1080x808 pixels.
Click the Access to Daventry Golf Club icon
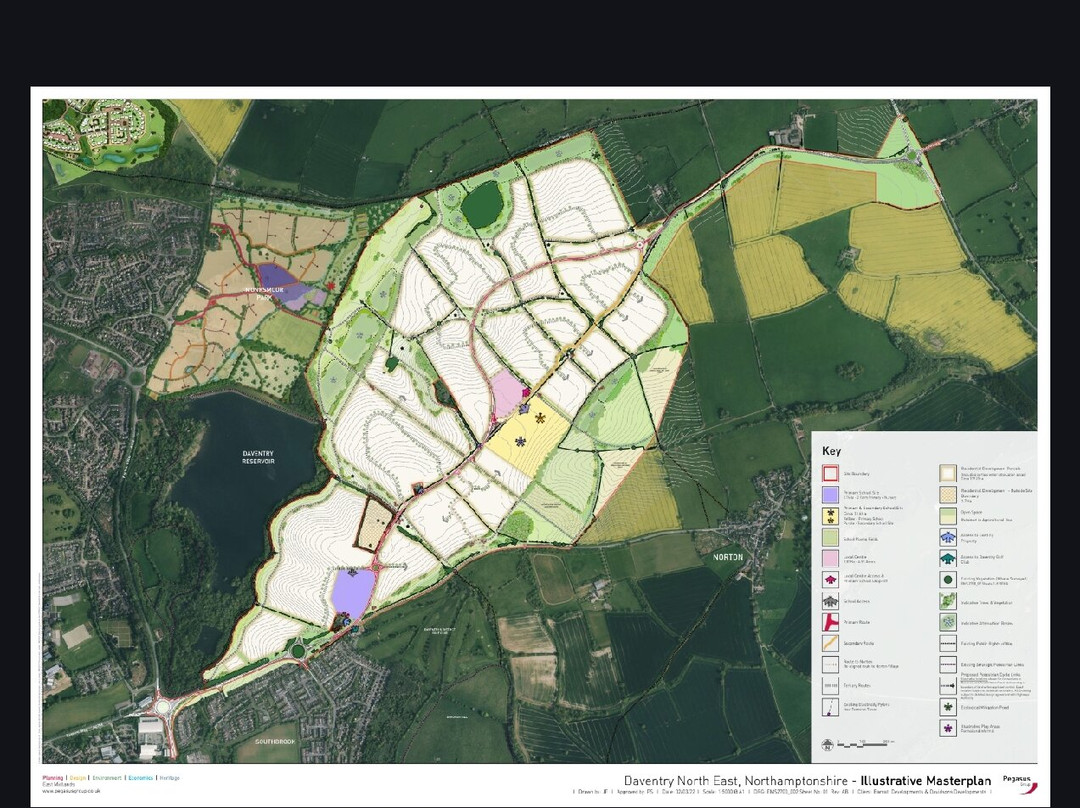[x=948, y=557]
